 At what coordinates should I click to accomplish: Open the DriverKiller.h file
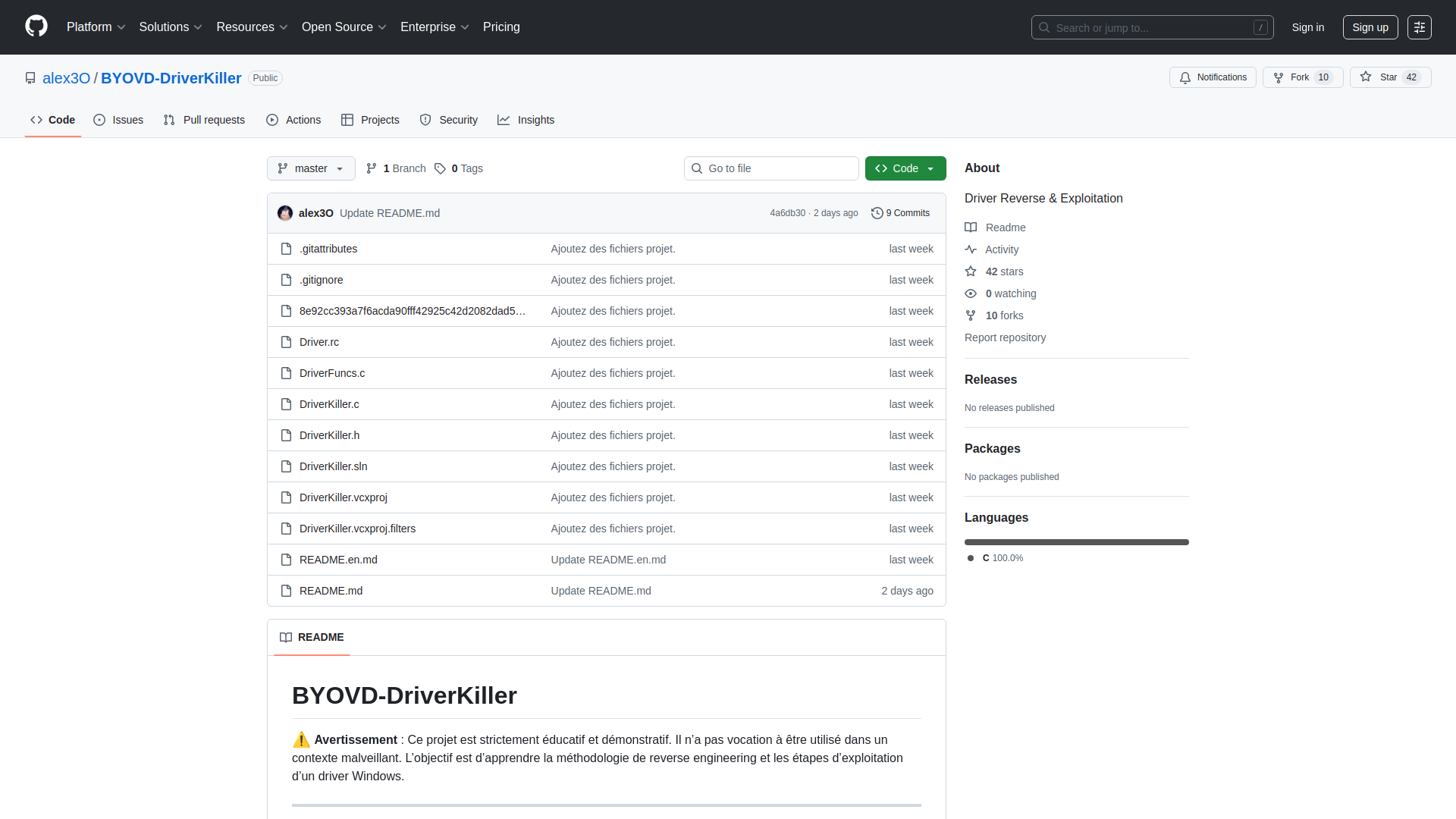coord(329,435)
